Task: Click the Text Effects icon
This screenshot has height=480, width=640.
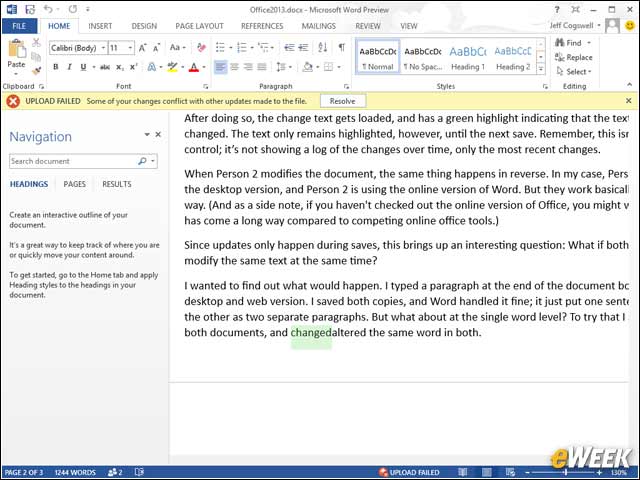Action: click(152, 67)
